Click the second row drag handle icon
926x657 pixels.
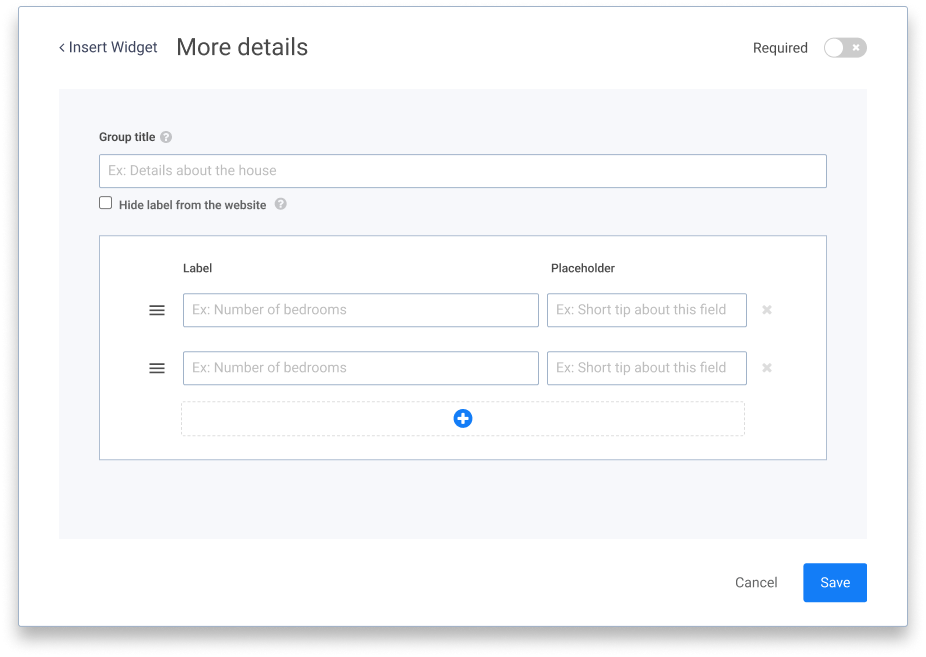(157, 368)
